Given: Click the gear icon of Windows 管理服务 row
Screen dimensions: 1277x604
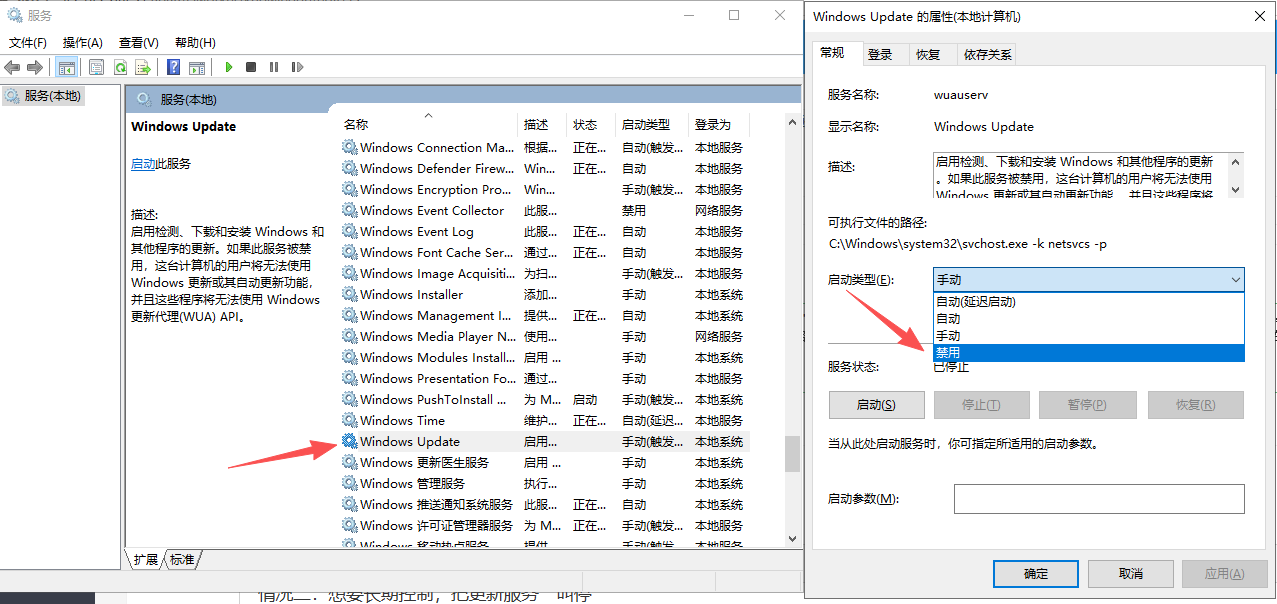Looking at the screenshot, I should point(349,483).
